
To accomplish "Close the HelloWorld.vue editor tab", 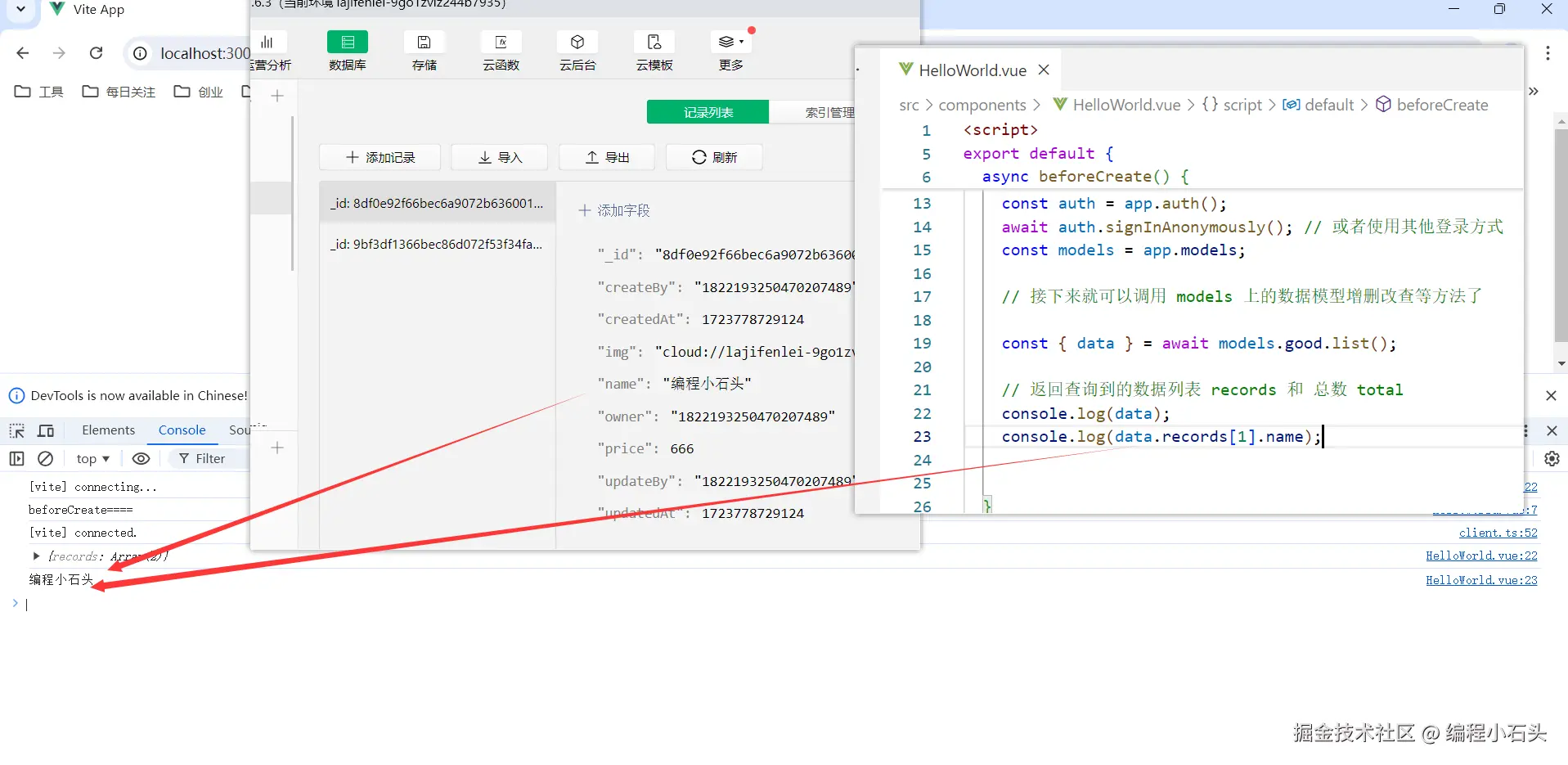I will coord(1044,70).
